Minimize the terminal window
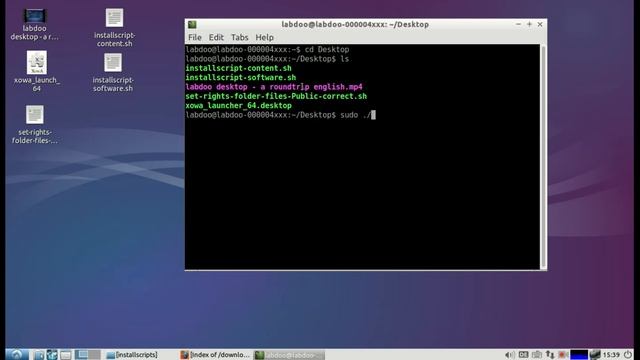Viewport: 640px width, 360px height. 518,24
